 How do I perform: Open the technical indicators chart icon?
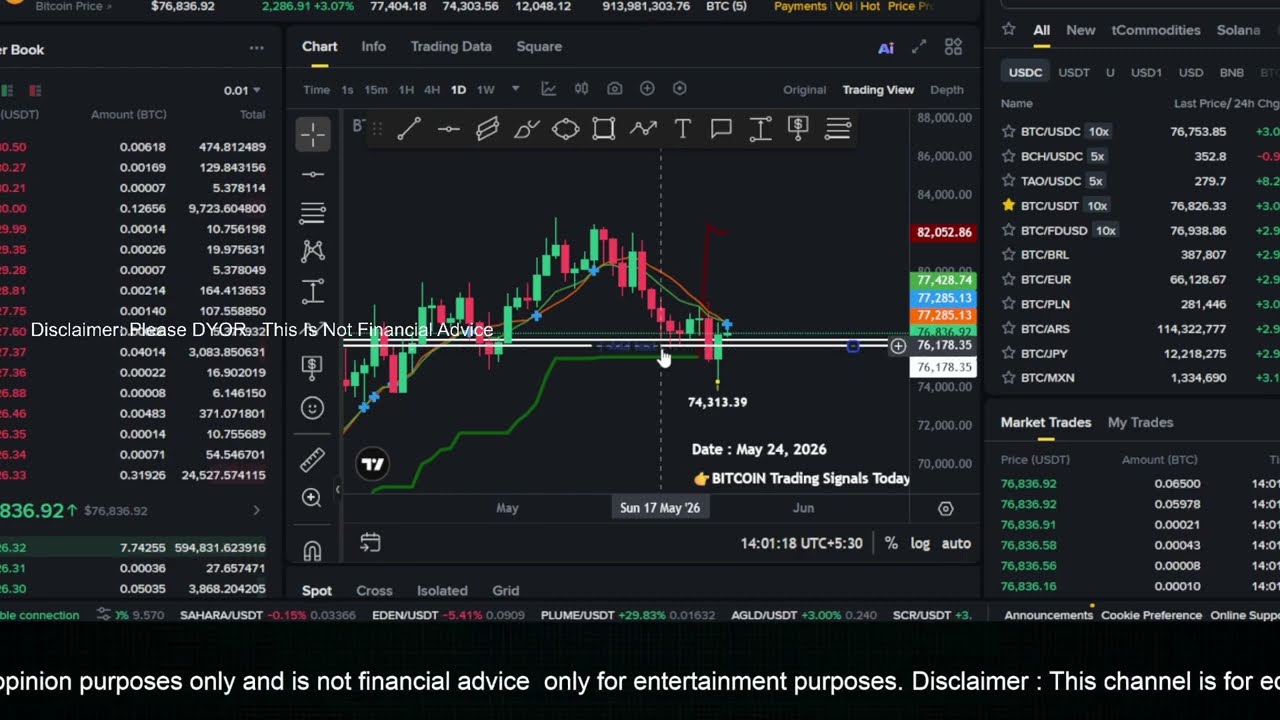(x=549, y=89)
